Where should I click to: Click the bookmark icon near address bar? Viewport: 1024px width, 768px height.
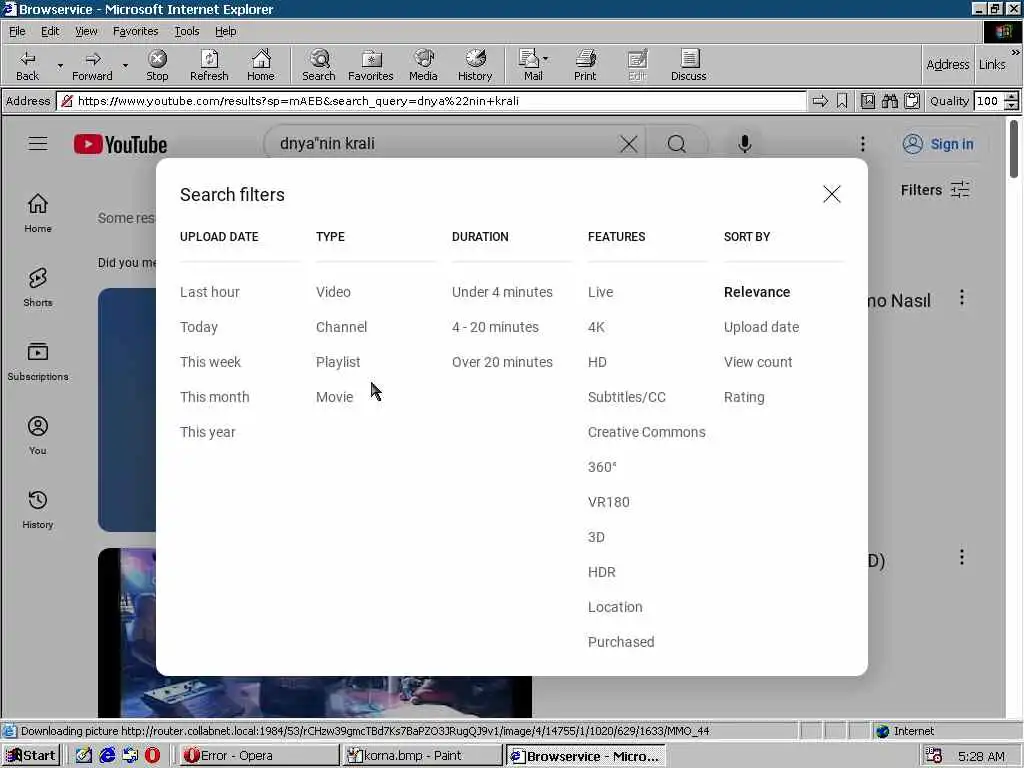pos(842,101)
